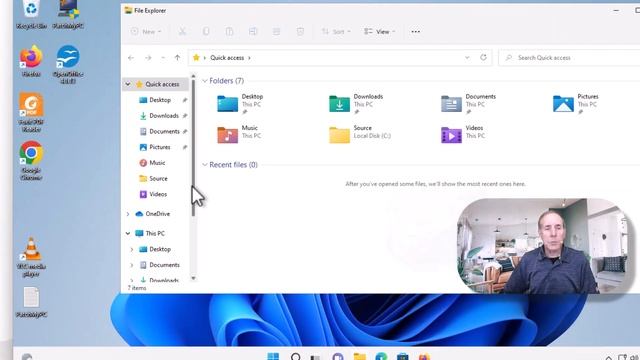Screen dimensions: 640x360
Task: Click File Explorer icon on taskbar
Action: [x=360, y=357]
